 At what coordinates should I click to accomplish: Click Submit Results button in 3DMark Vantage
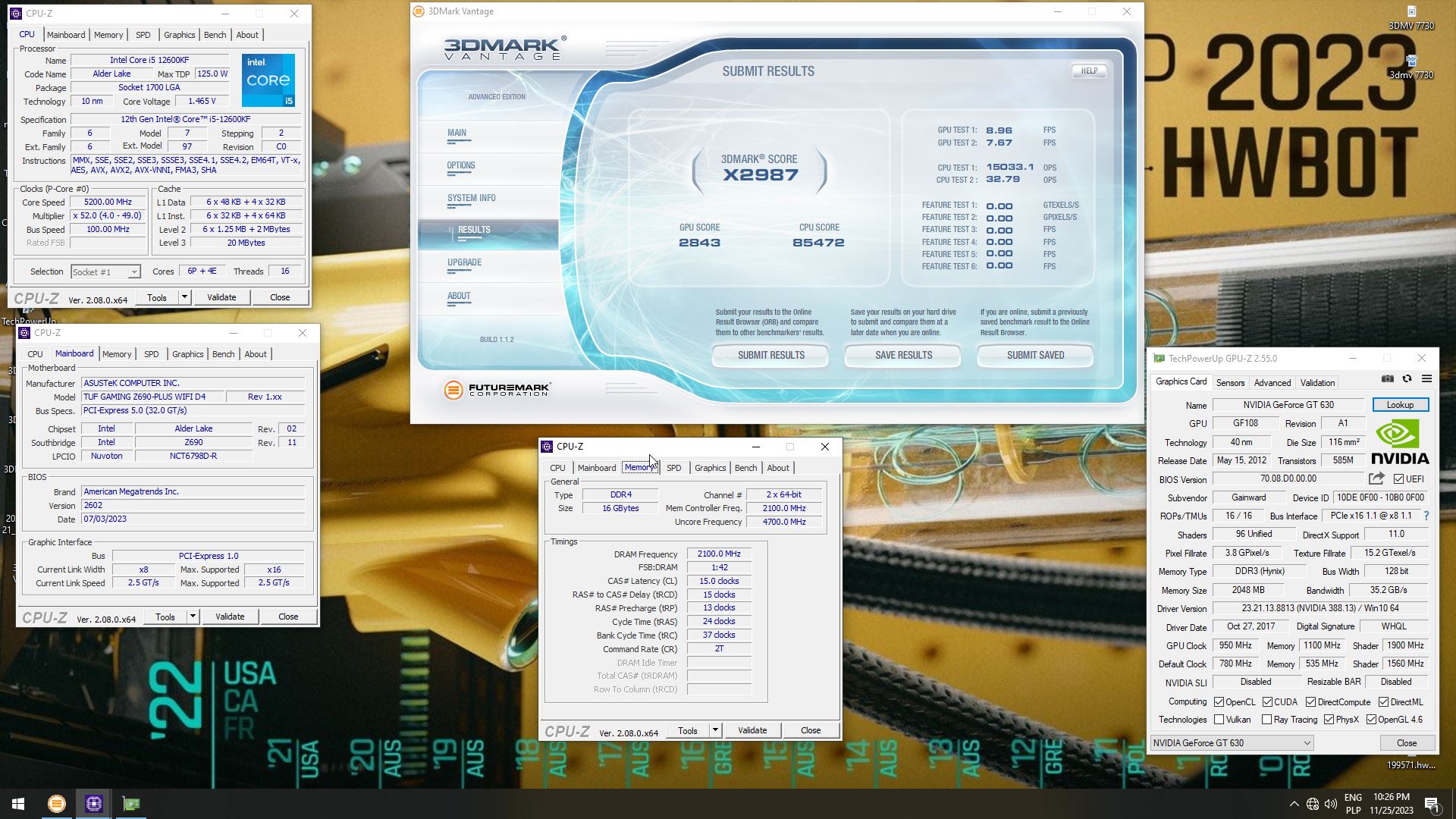pyautogui.click(x=770, y=355)
